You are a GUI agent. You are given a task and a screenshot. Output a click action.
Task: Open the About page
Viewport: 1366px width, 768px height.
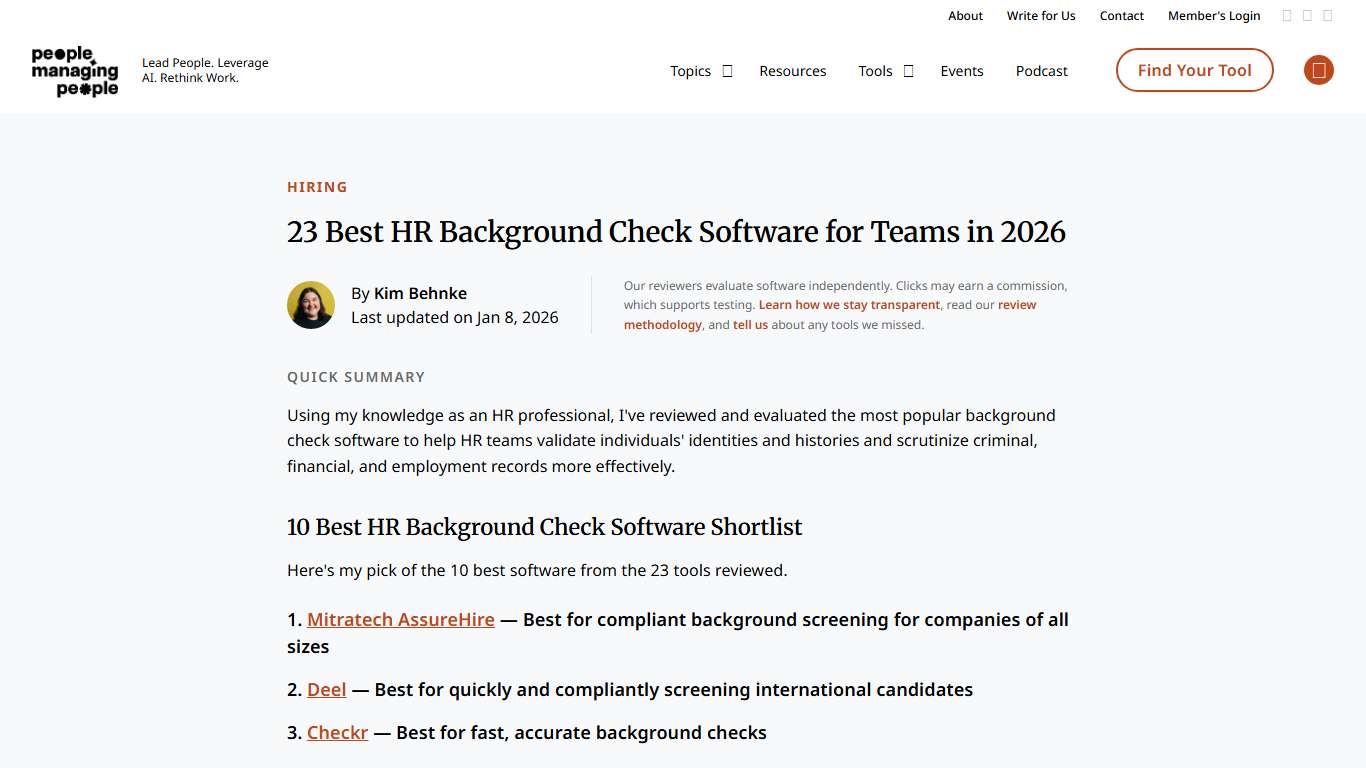point(965,15)
